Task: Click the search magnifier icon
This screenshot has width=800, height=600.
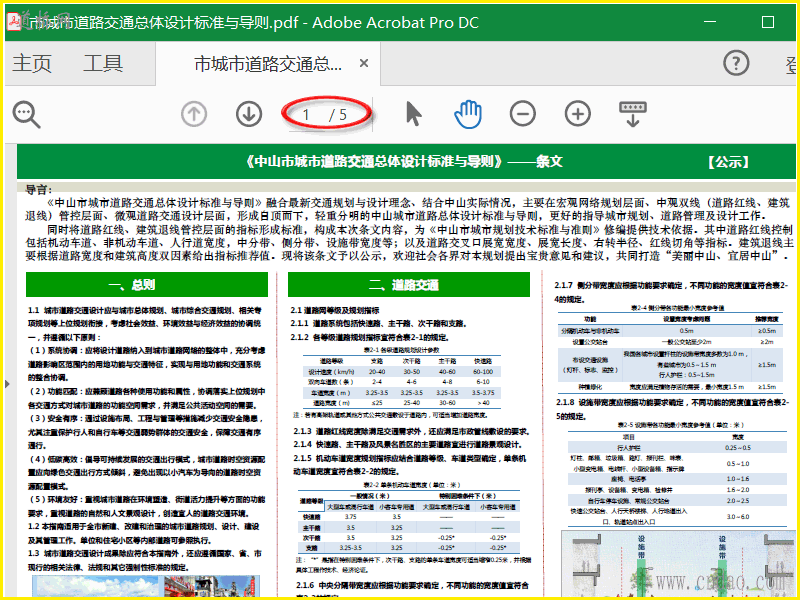Action: tap(27, 115)
